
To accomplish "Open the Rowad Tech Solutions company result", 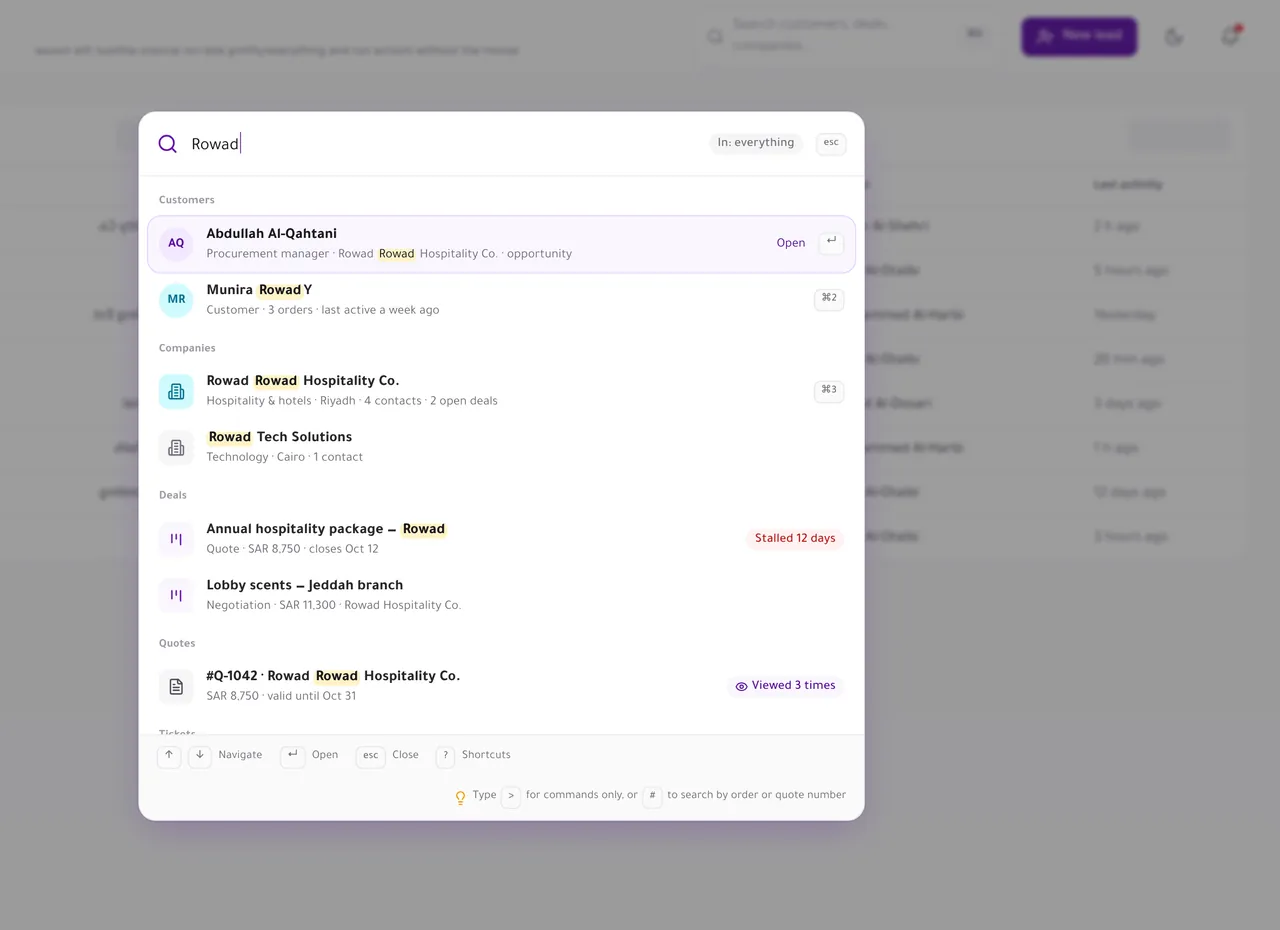I will point(501,447).
